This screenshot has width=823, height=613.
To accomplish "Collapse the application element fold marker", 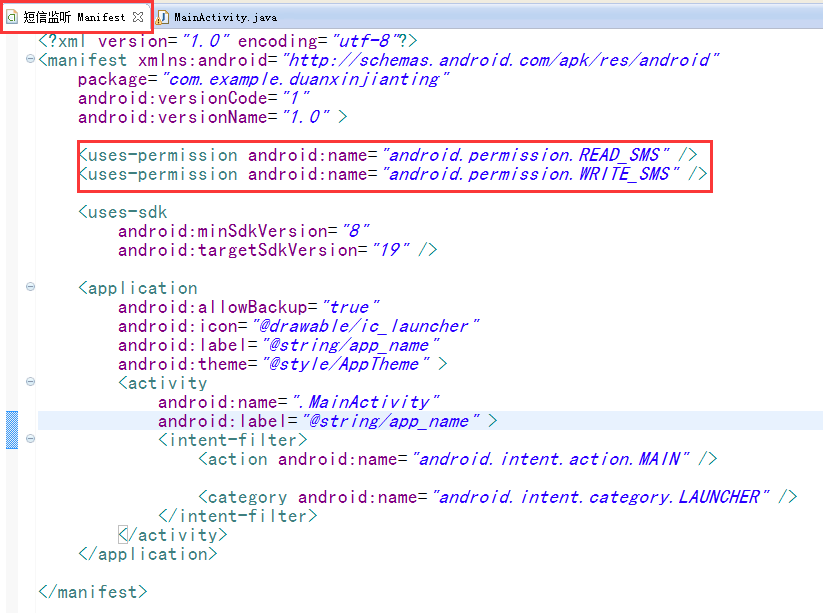I will pos(30,287).
